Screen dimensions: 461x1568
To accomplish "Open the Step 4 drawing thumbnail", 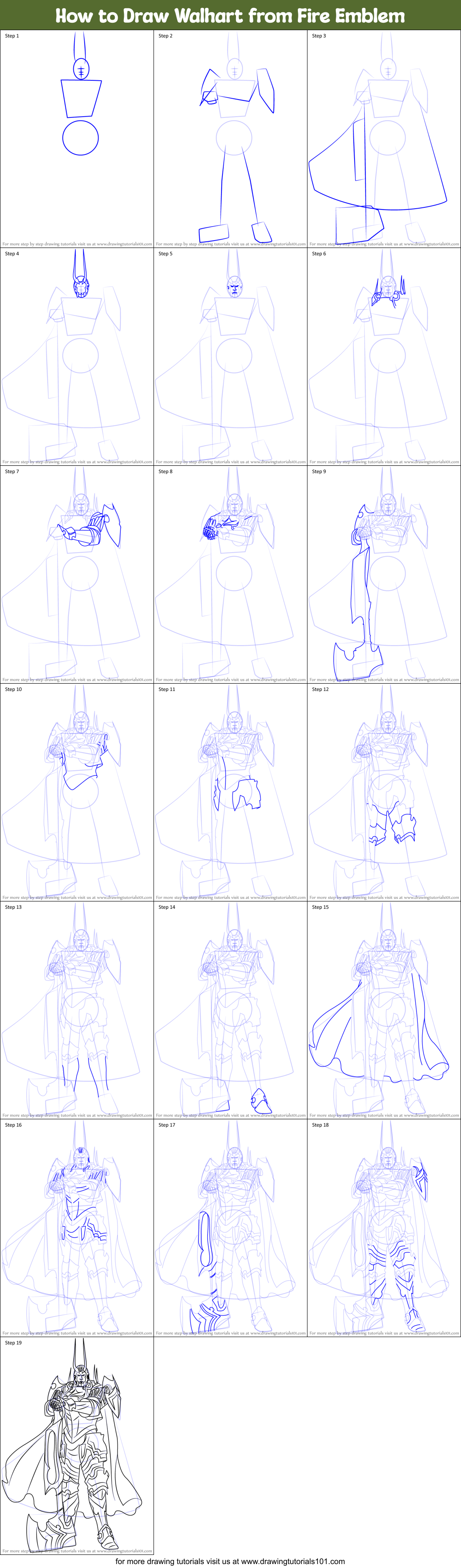I will tap(77, 357).
